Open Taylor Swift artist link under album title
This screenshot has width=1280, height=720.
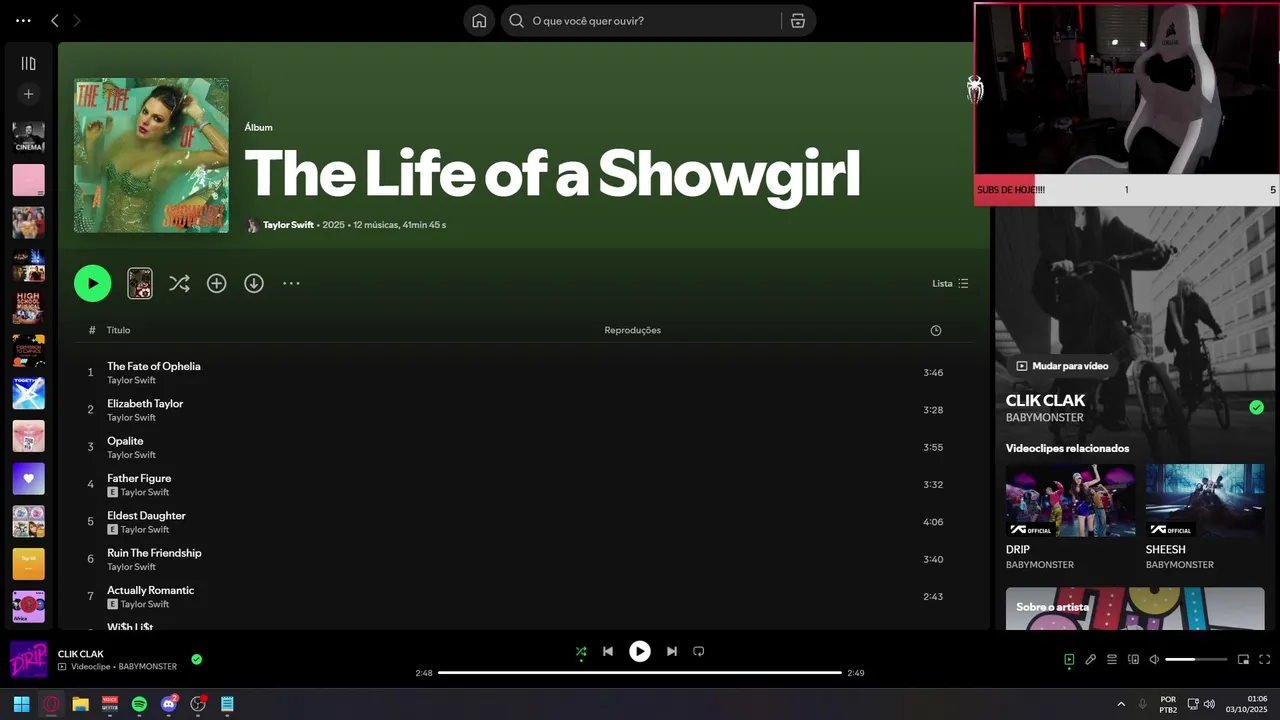(x=288, y=225)
